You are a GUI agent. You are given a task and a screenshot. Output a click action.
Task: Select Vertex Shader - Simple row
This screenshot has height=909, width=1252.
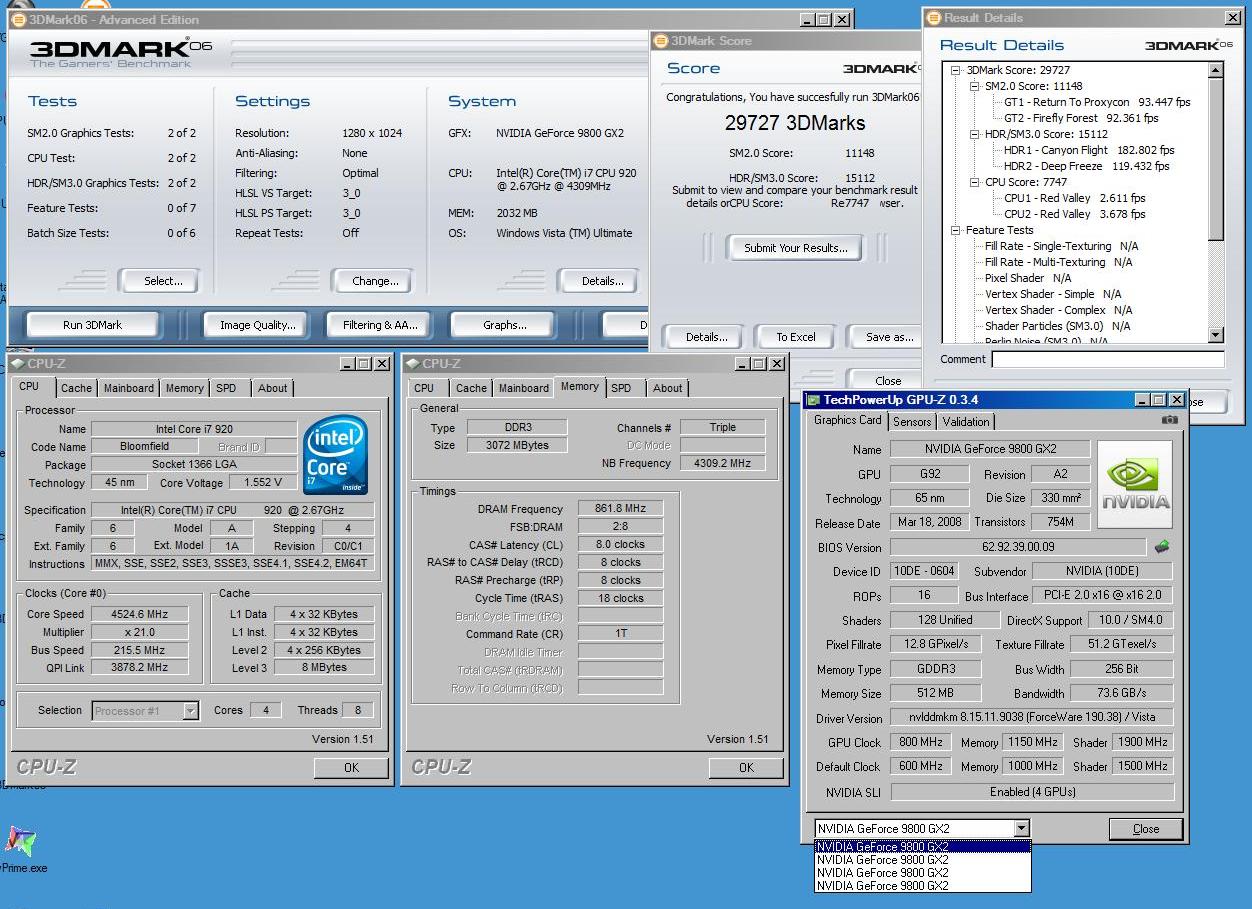1052,294
